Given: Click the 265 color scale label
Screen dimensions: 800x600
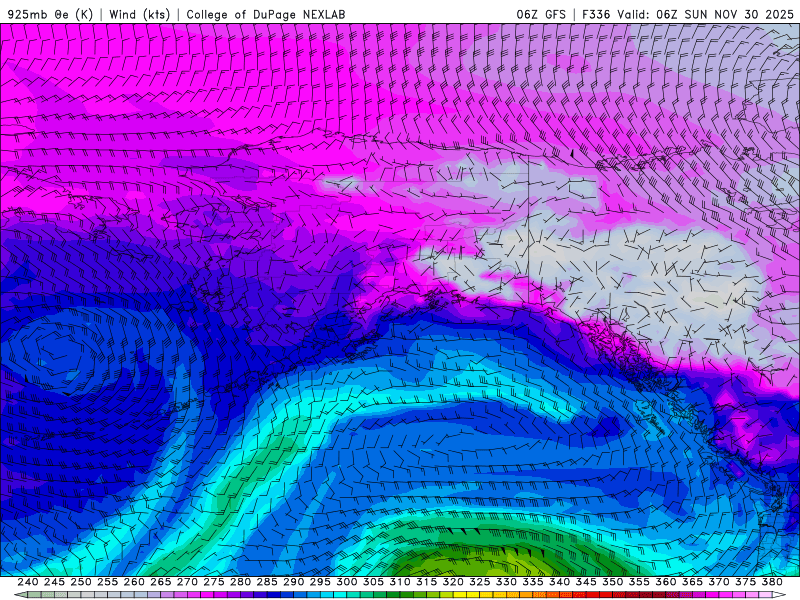Looking at the screenshot, I should point(160,582).
